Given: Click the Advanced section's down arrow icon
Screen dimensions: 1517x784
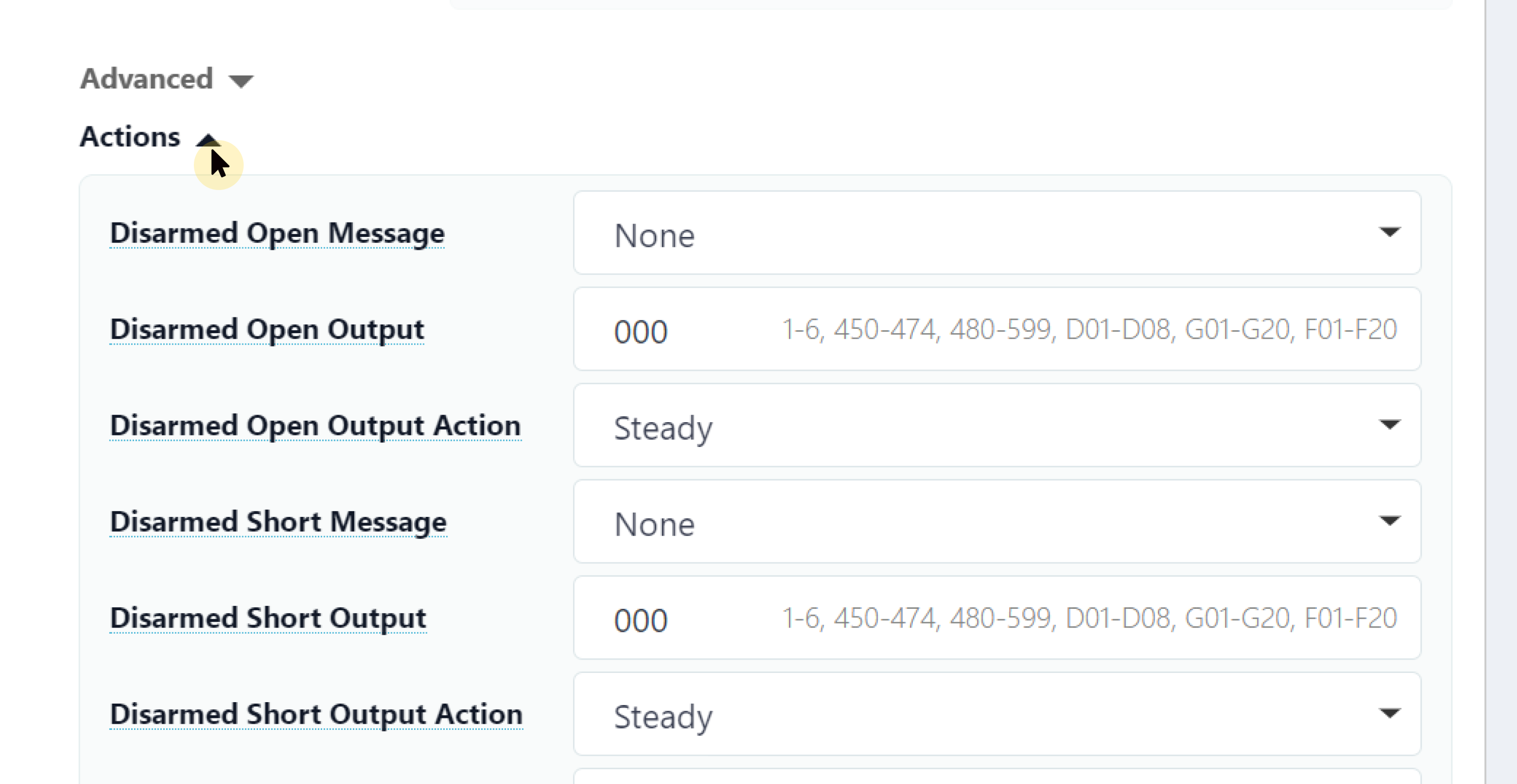Looking at the screenshot, I should coord(241,81).
